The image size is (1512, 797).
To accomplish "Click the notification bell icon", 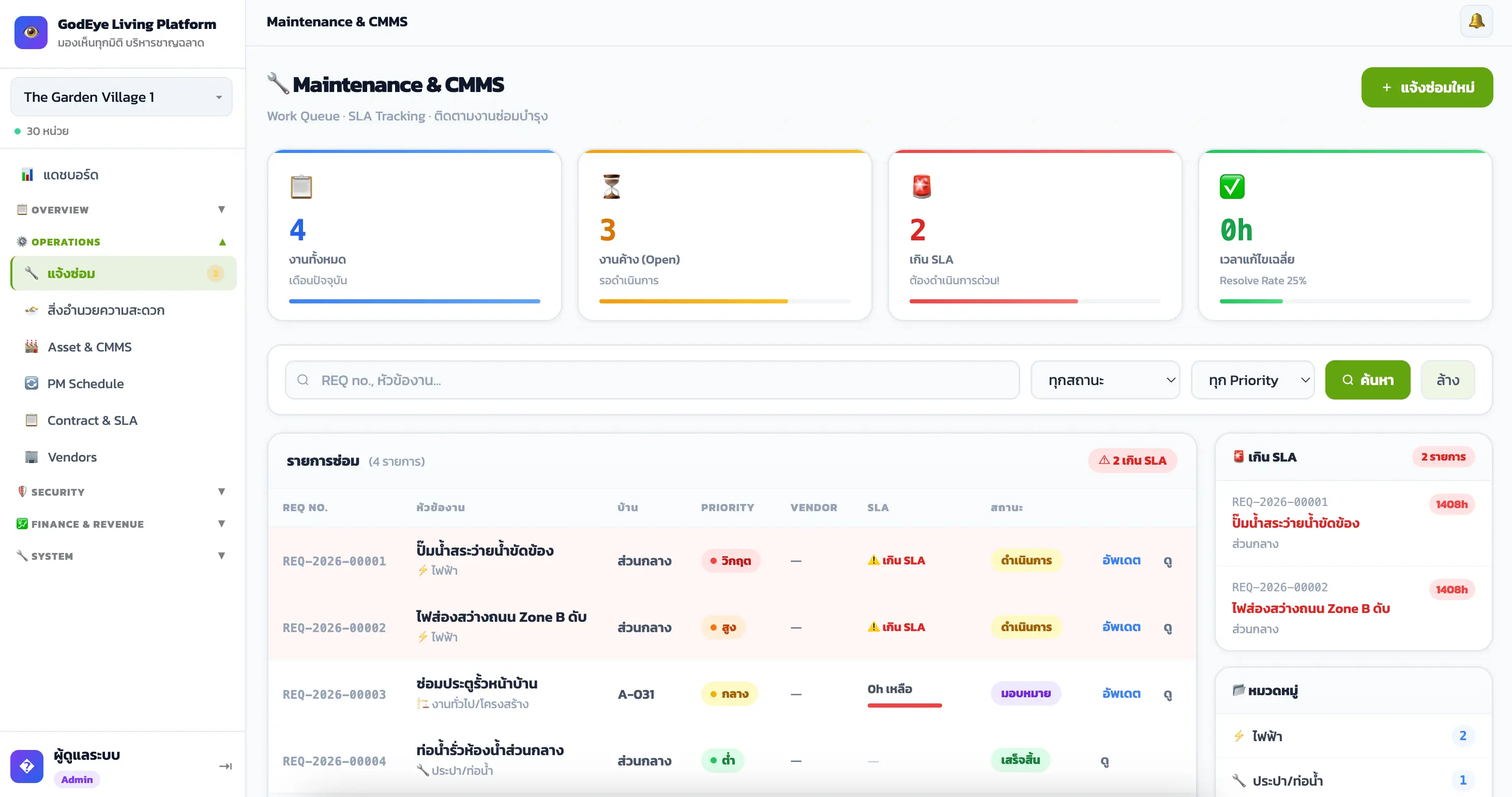I will click(1476, 22).
